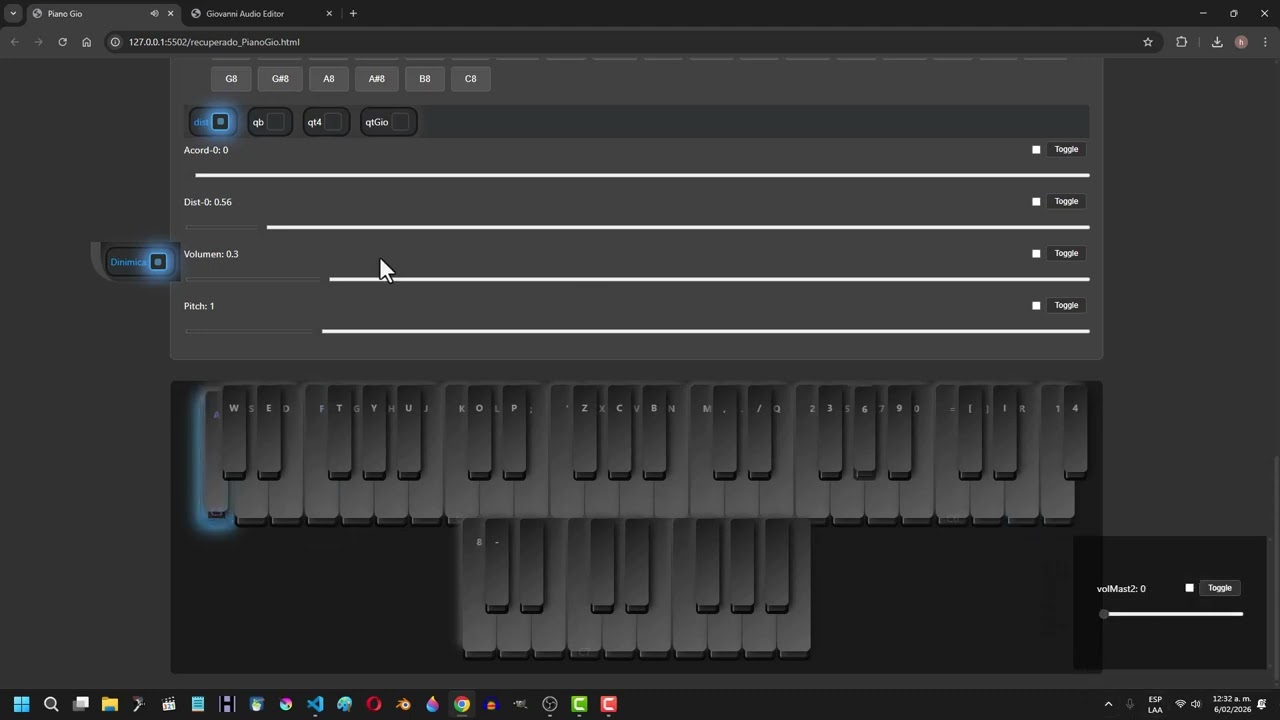Open Opera browser from the taskbar
This screenshot has width=1280, height=720.
point(374,704)
